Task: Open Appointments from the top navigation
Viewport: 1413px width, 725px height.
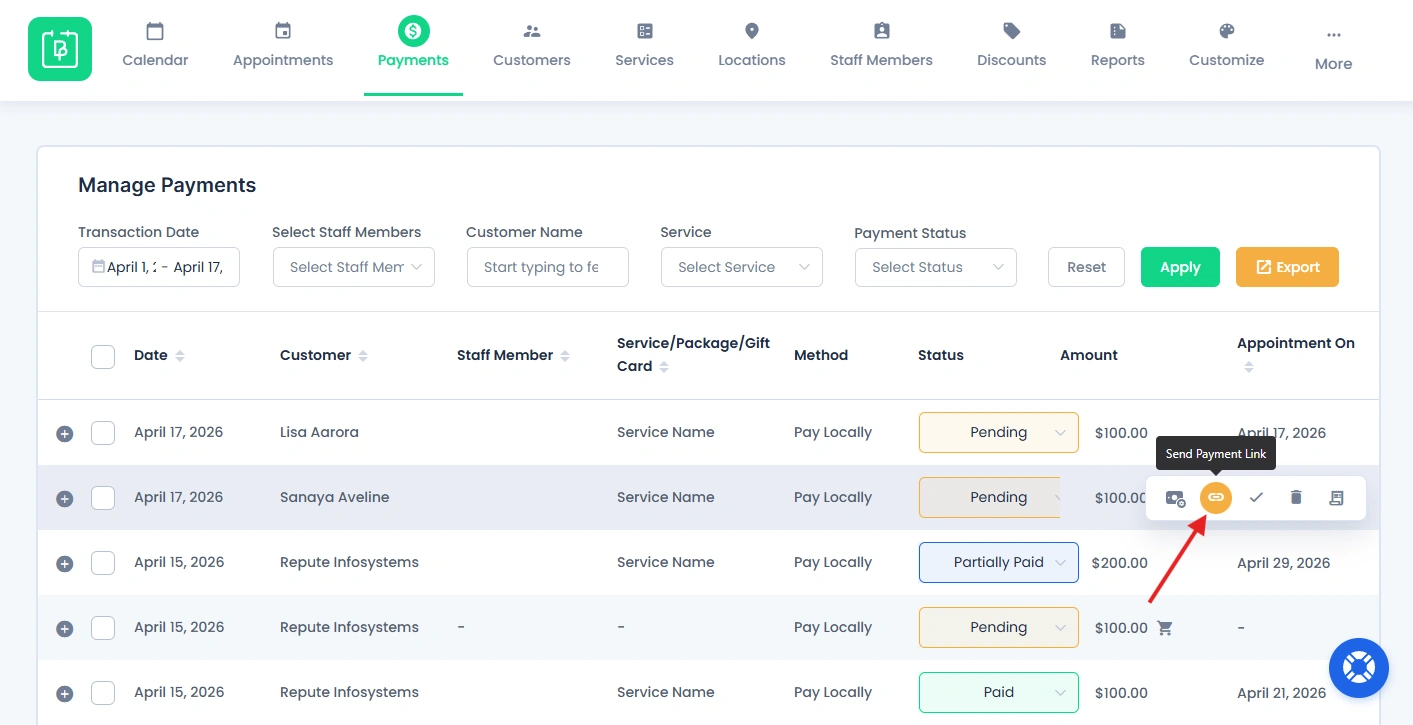Action: pos(283,48)
